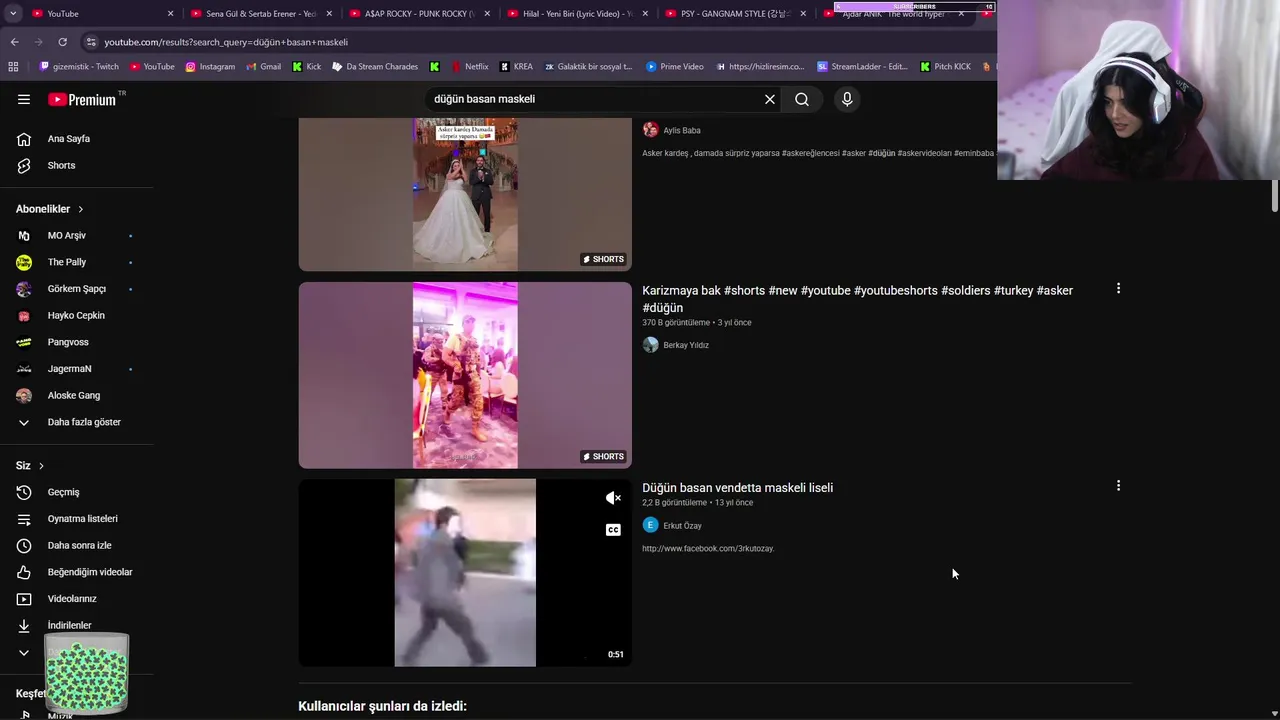Screen dimensions: 1280x720
Task: Open wedding couple Shorts thumbnail
Action: [x=465, y=194]
